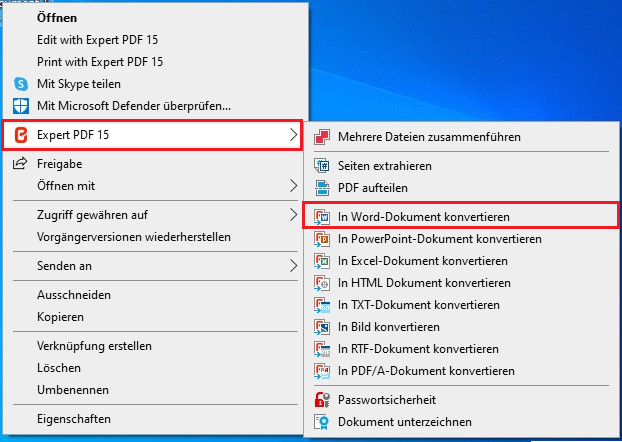The width and height of the screenshot is (622, 442).
Task: Select Zugriff gewähren auf entry
Action: click(x=92, y=215)
